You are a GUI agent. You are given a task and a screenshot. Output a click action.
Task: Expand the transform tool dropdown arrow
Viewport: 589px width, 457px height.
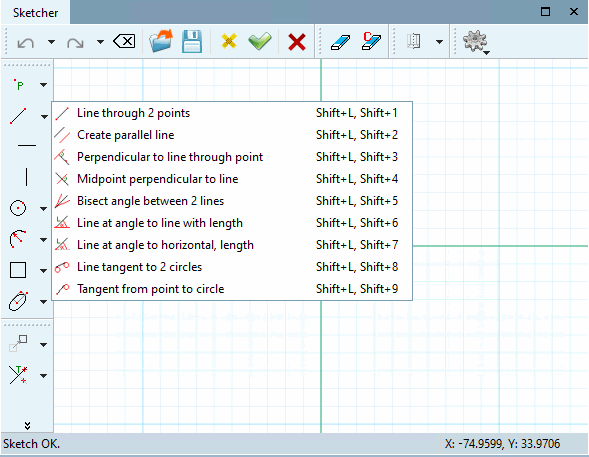click(44, 345)
